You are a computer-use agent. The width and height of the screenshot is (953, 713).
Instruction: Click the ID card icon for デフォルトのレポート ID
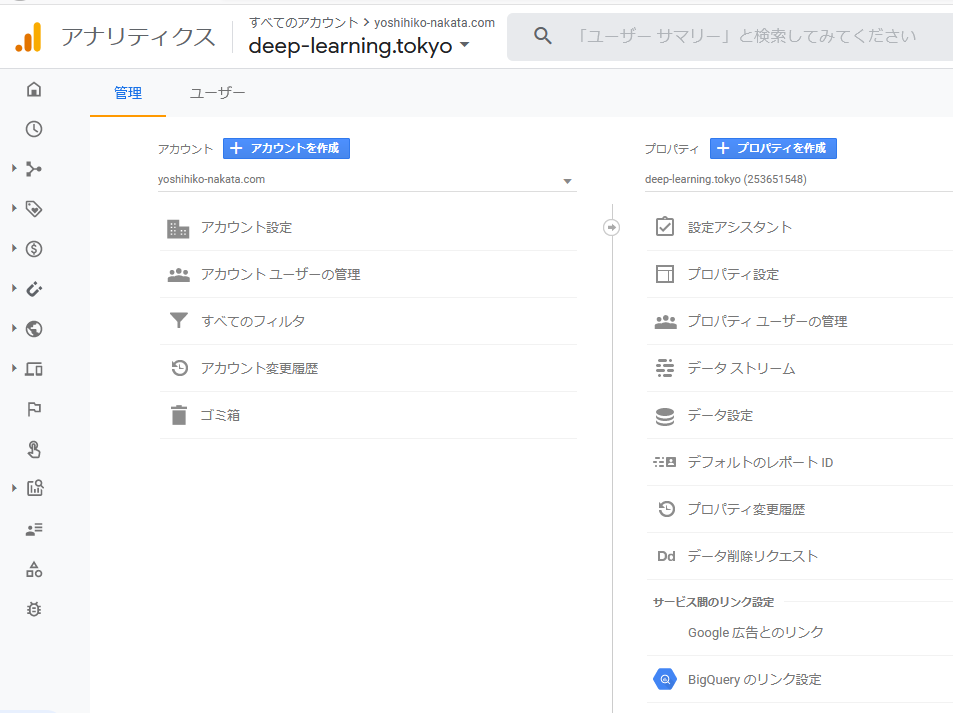coord(665,462)
